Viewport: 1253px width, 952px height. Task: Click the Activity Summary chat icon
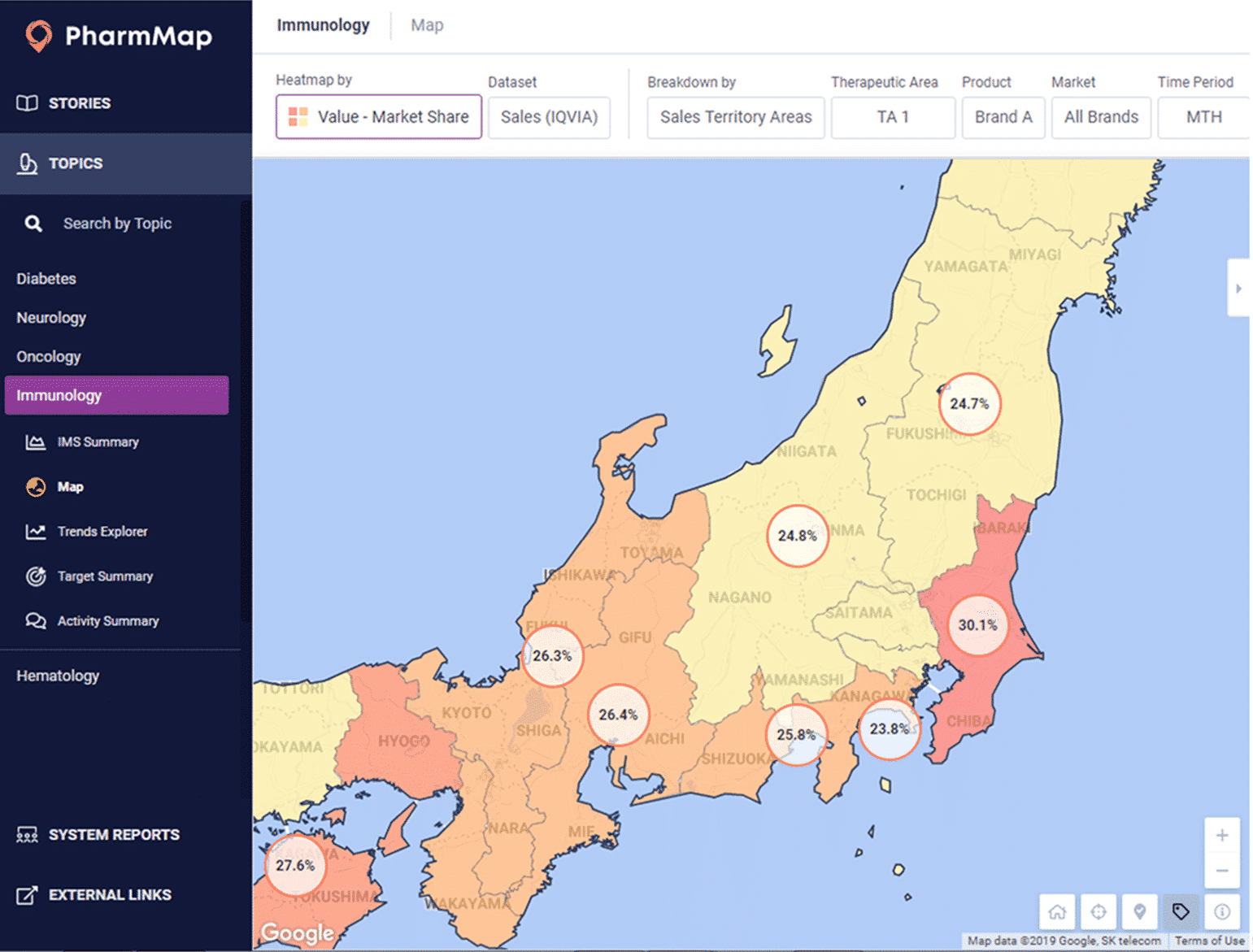coord(36,621)
